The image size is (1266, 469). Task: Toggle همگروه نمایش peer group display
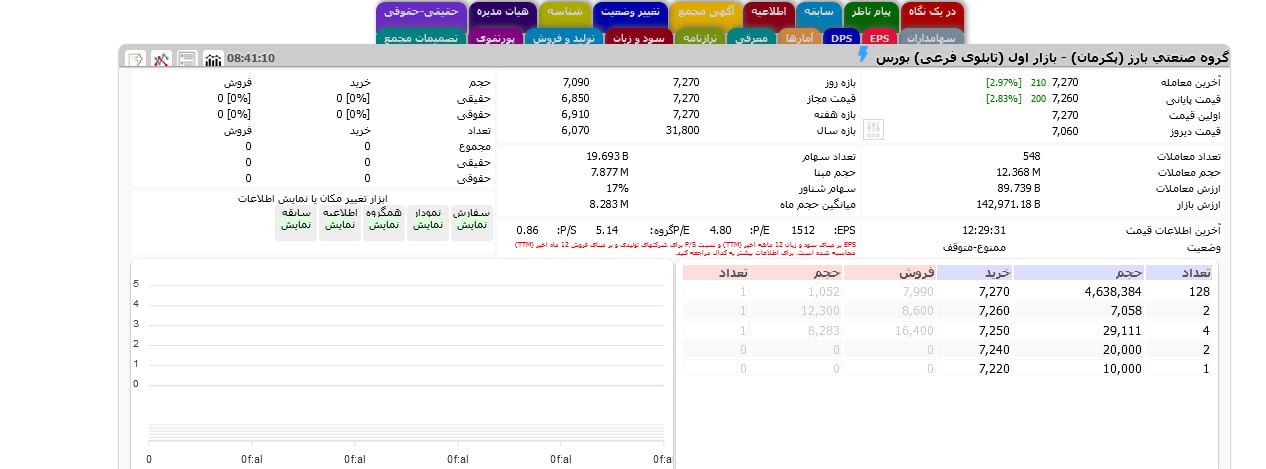coord(384,219)
